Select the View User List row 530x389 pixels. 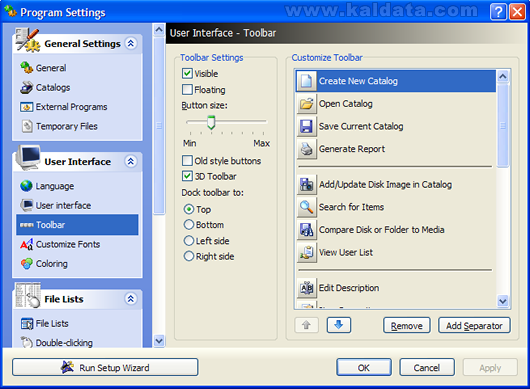pyautogui.click(x=396, y=252)
